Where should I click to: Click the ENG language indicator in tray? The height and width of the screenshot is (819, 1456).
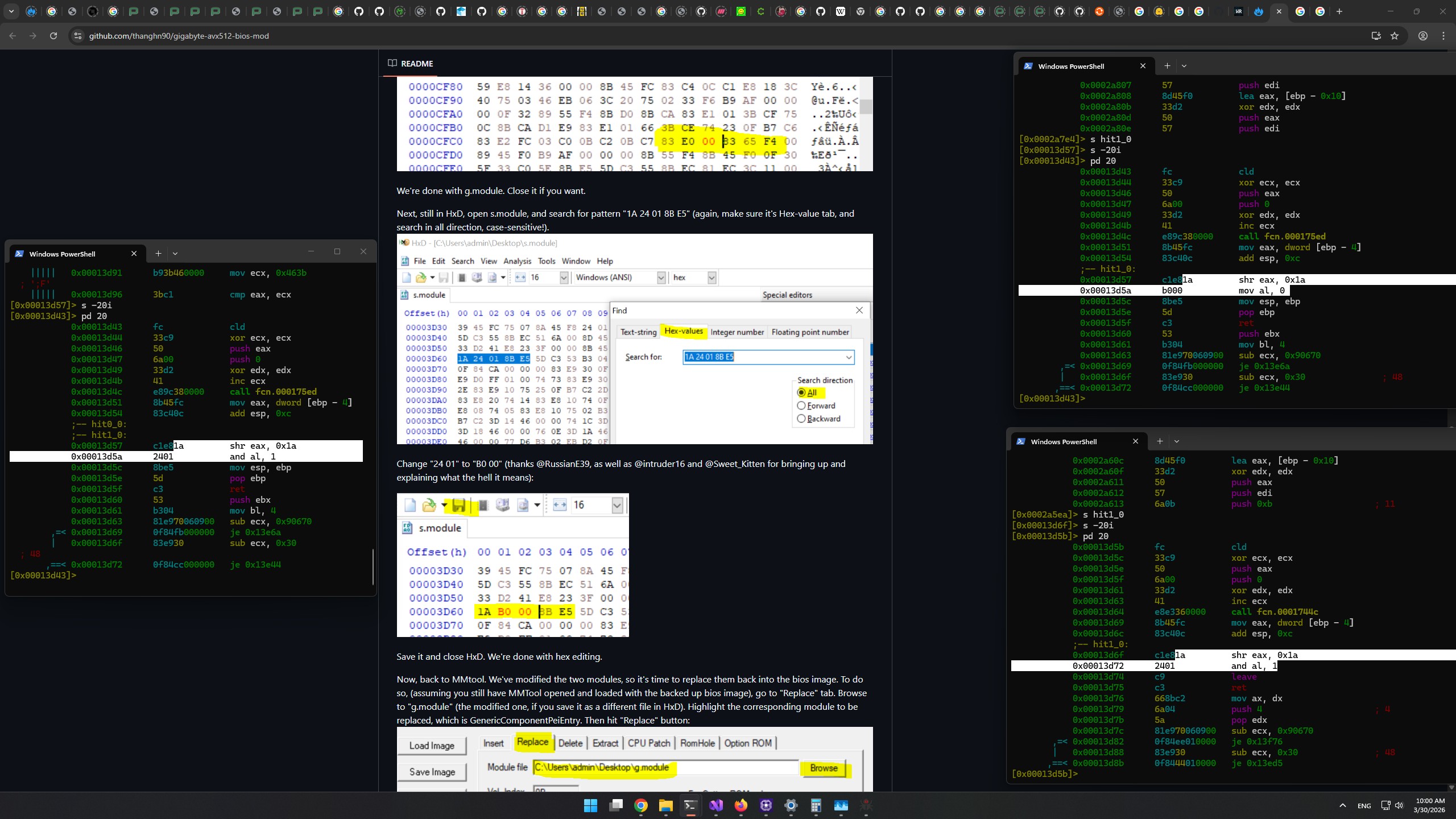[1364, 806]
